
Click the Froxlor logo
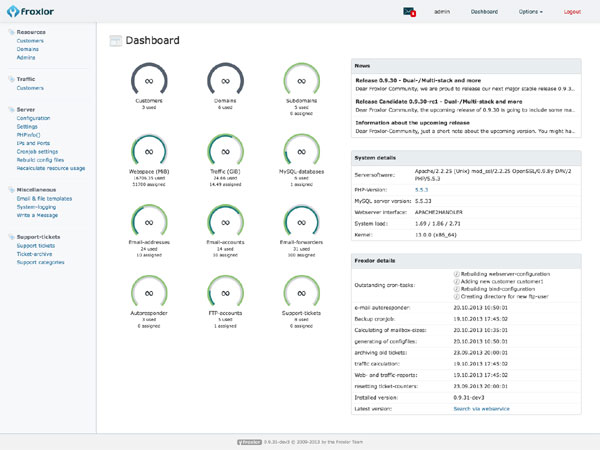click(30, 11)
